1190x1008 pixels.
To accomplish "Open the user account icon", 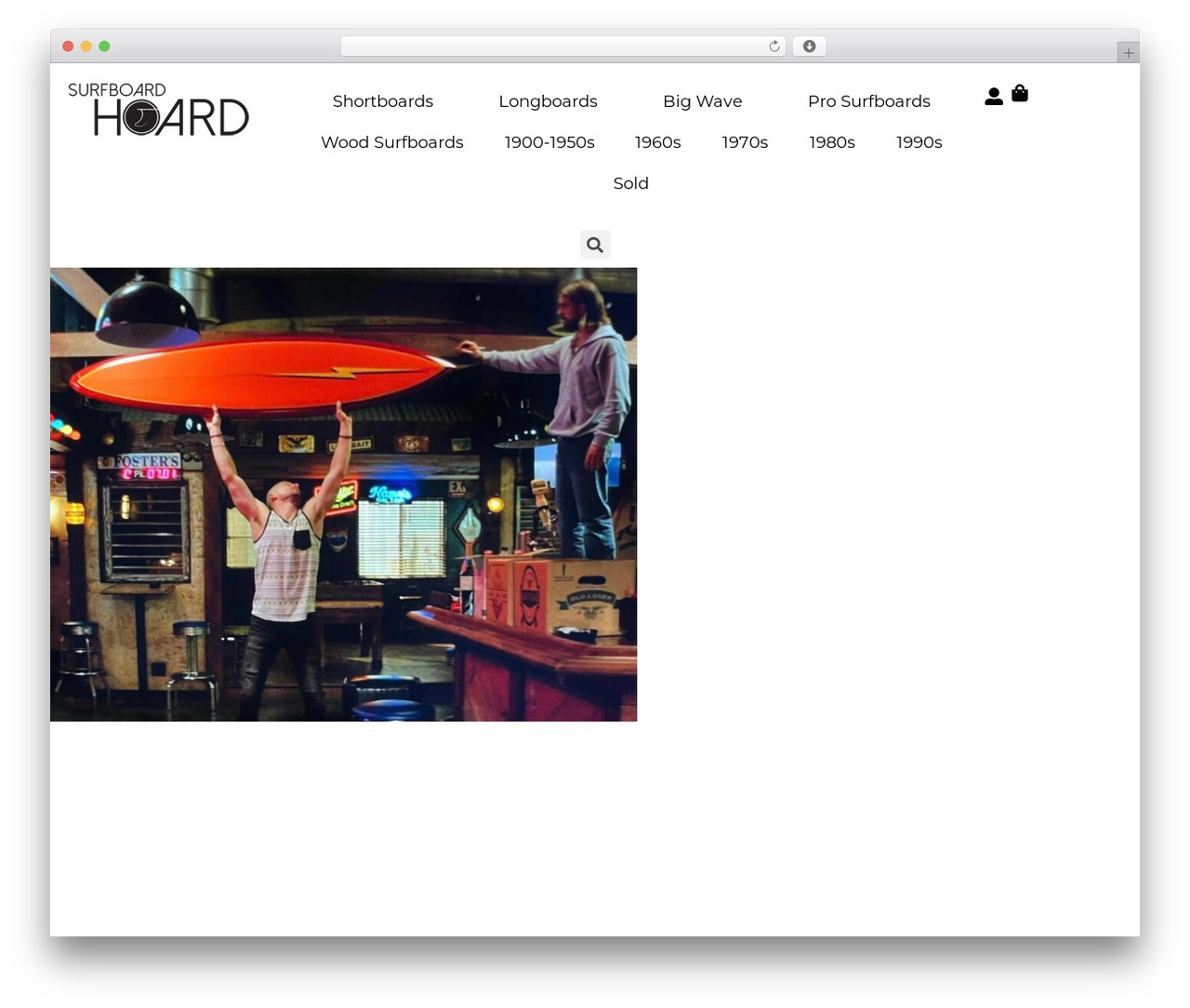I will [x=994, y=96].
